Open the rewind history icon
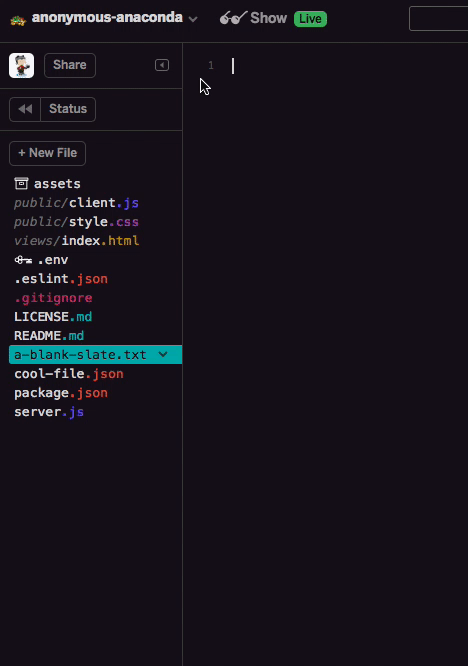The width and height of the screenshot is (468, 666). point(25,109)
